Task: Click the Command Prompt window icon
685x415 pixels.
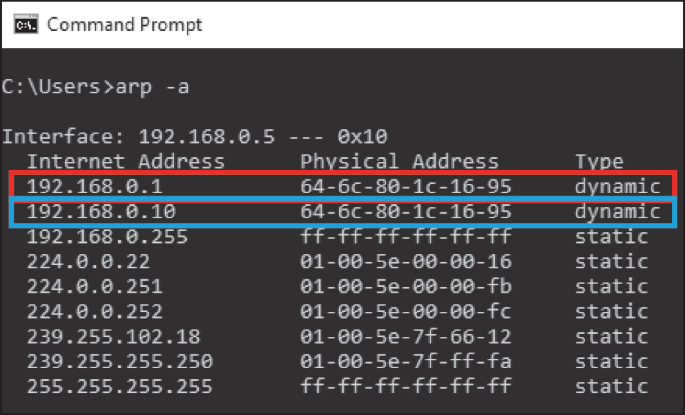Action: (26, 24)
